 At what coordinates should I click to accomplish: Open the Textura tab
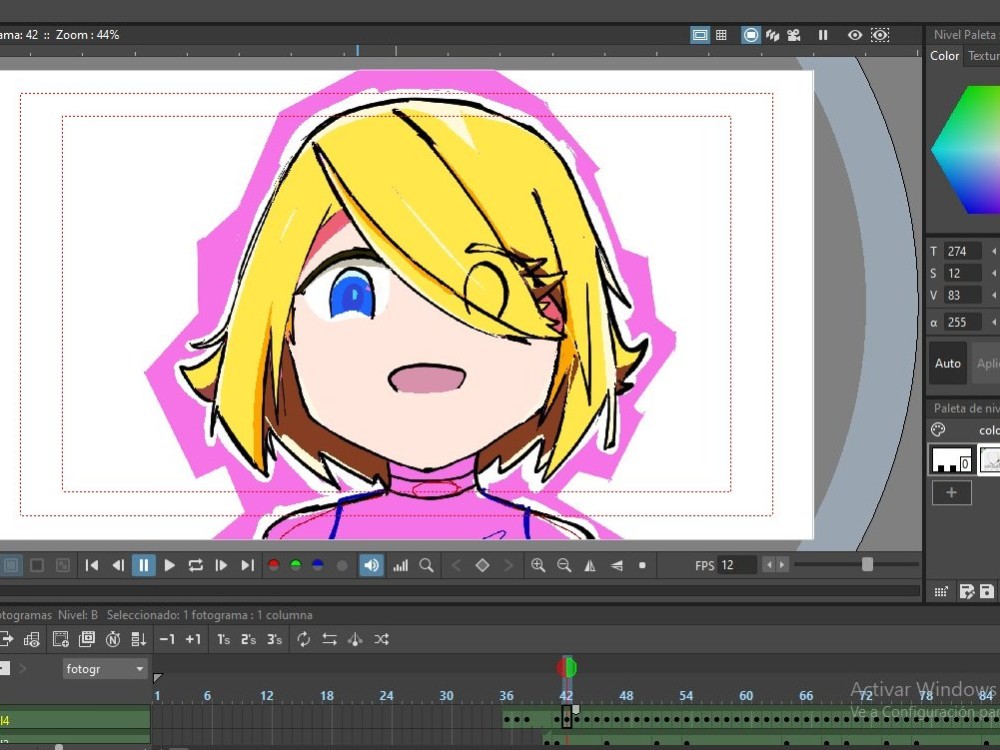983,56
